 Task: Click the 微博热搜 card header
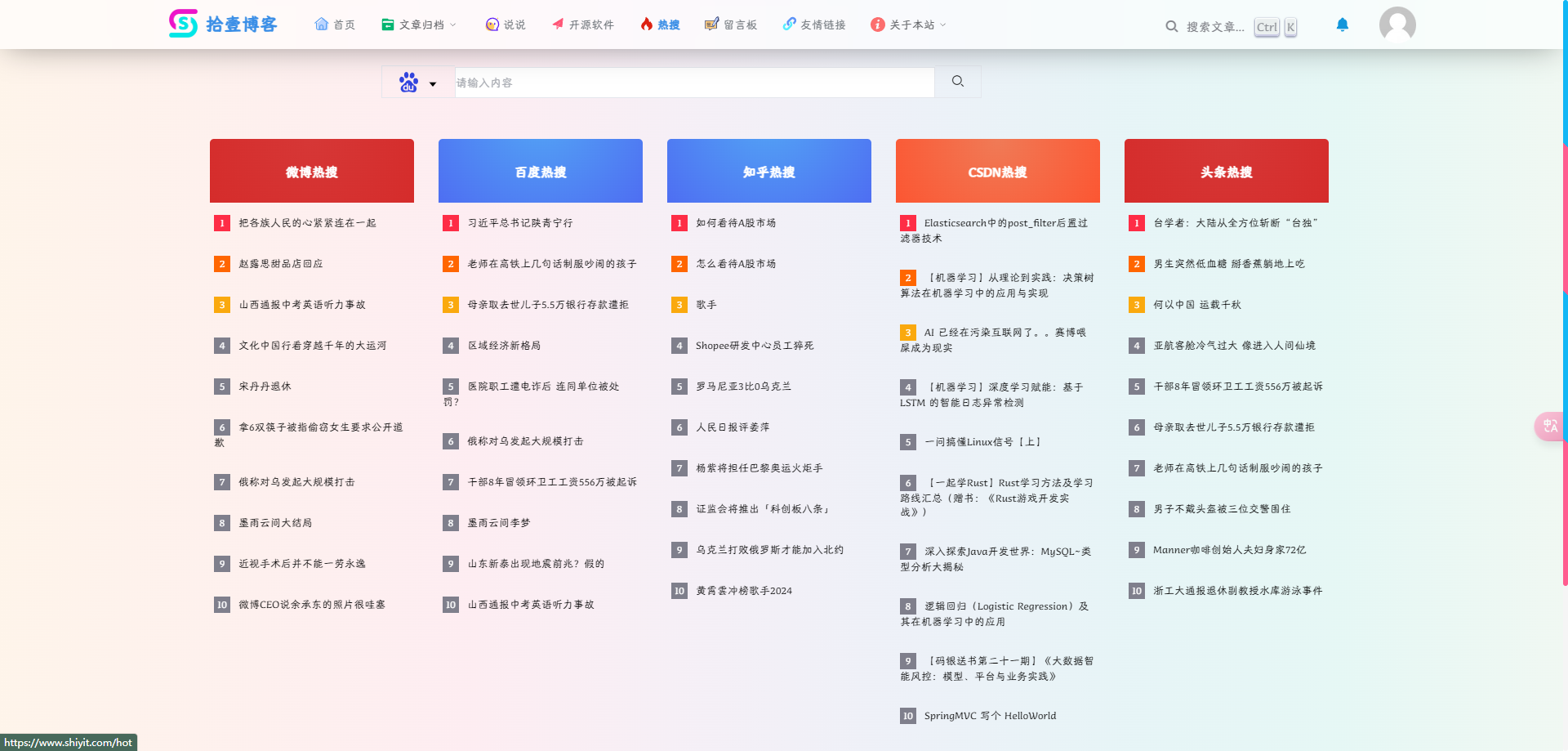312,171
